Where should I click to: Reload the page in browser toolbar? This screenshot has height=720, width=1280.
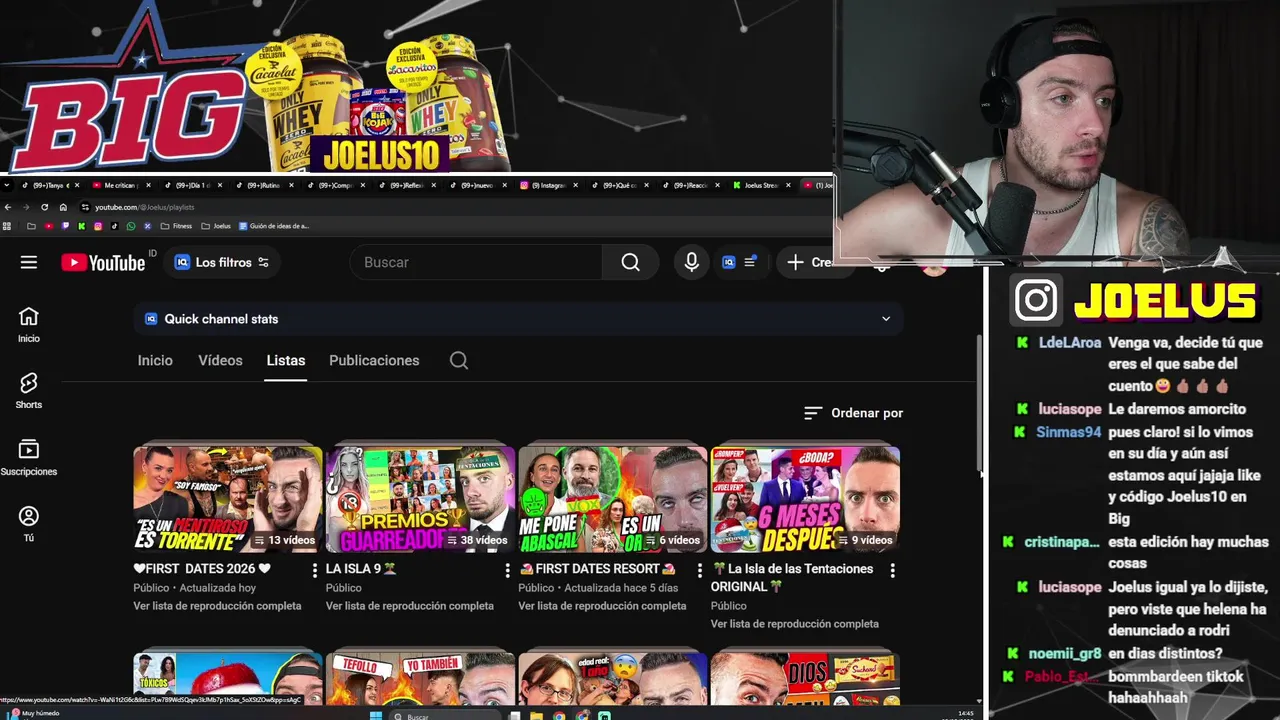click(44, 207)
